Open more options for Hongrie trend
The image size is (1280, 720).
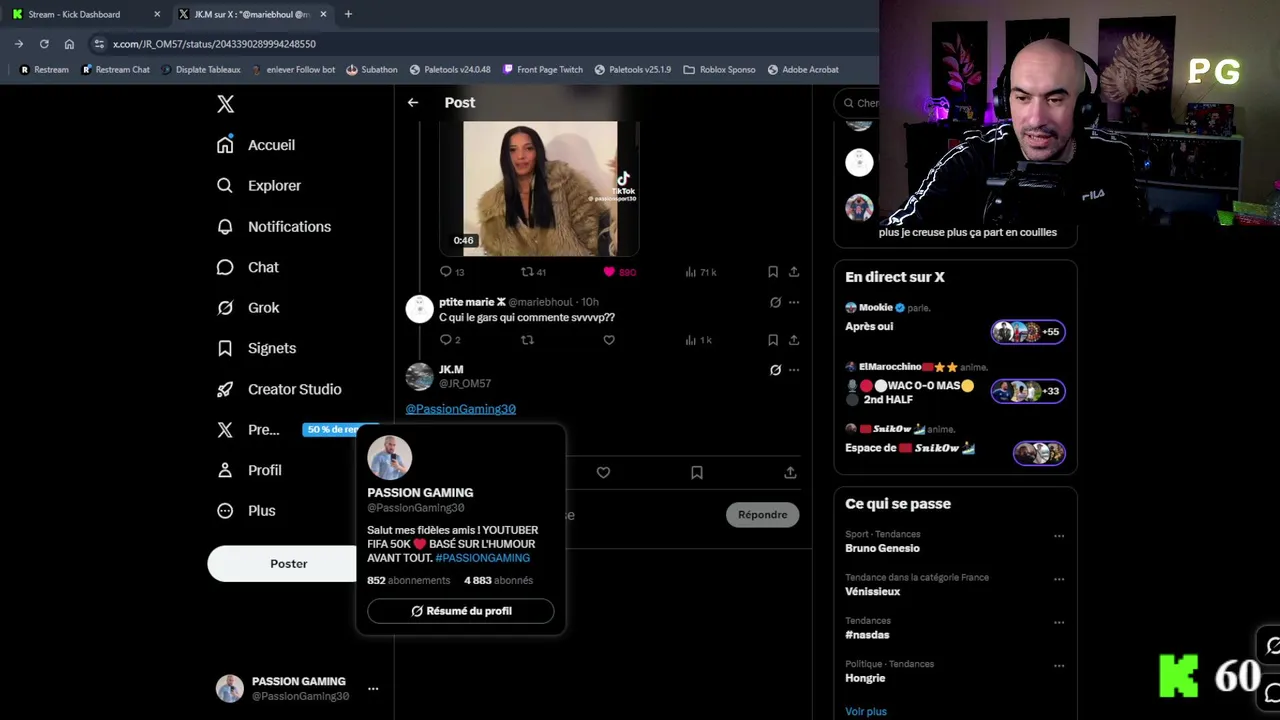tap(1059, 666)
